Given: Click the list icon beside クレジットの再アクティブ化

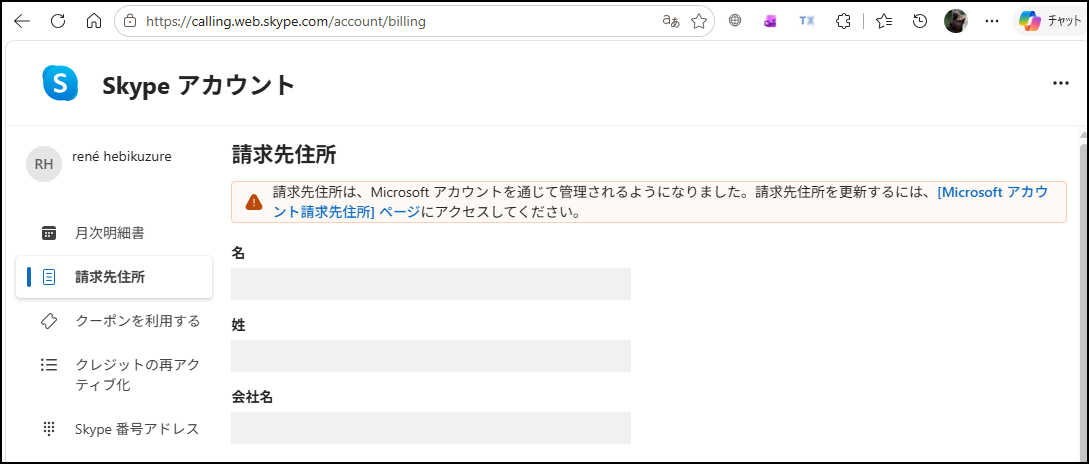Looking at the screenshot, I should (x=49, y=364).
